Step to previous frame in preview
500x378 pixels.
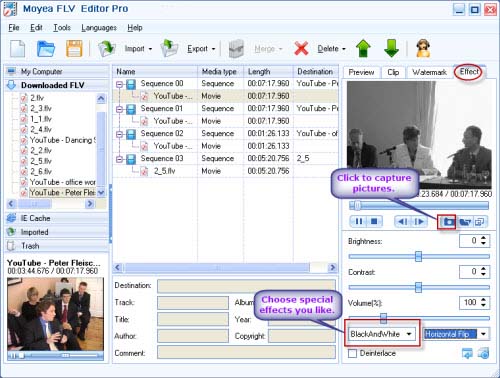pos(402,222)
